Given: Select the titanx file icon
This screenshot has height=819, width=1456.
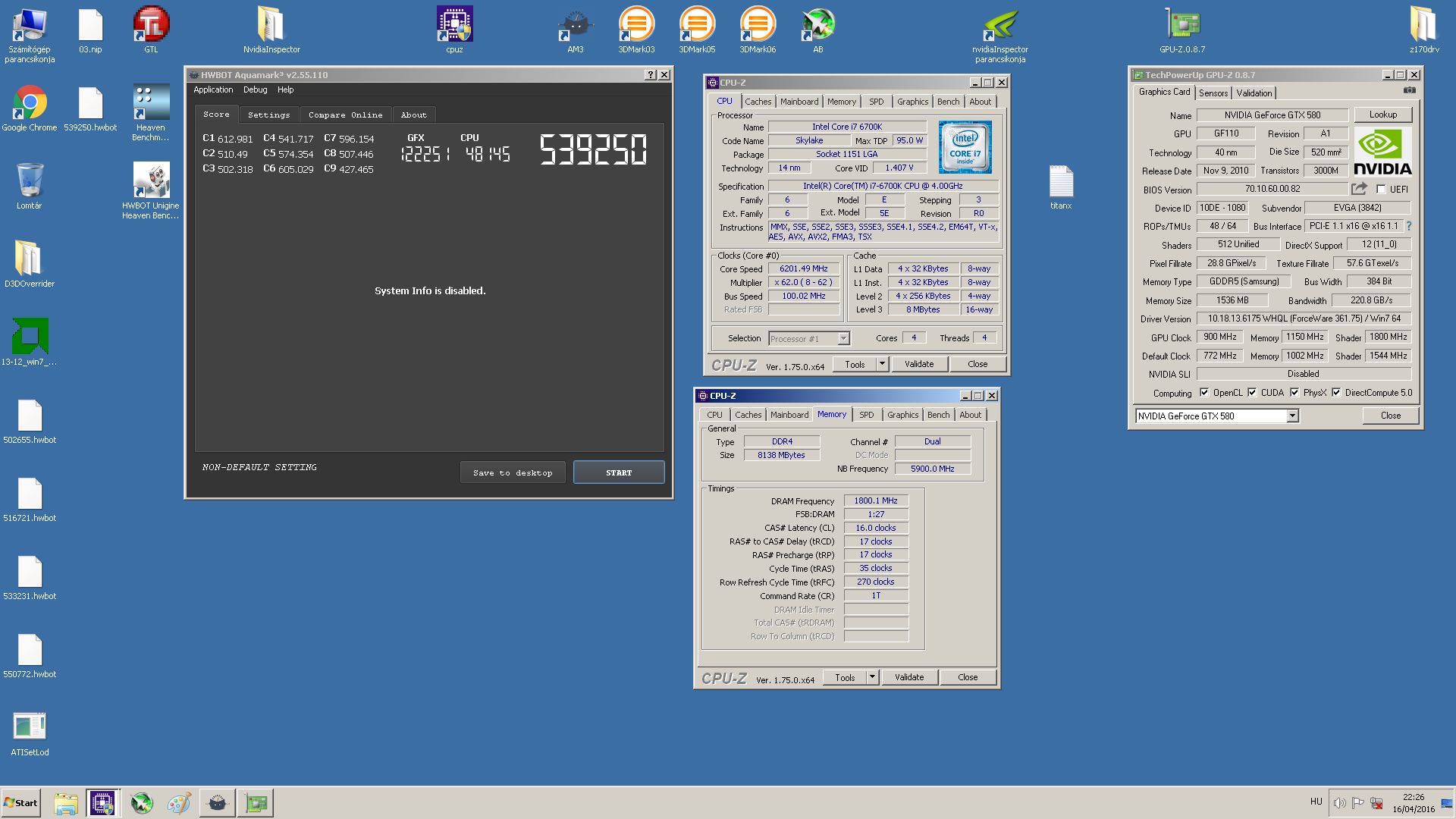Looking at the screenshot, I should [x=1061, y=187].
